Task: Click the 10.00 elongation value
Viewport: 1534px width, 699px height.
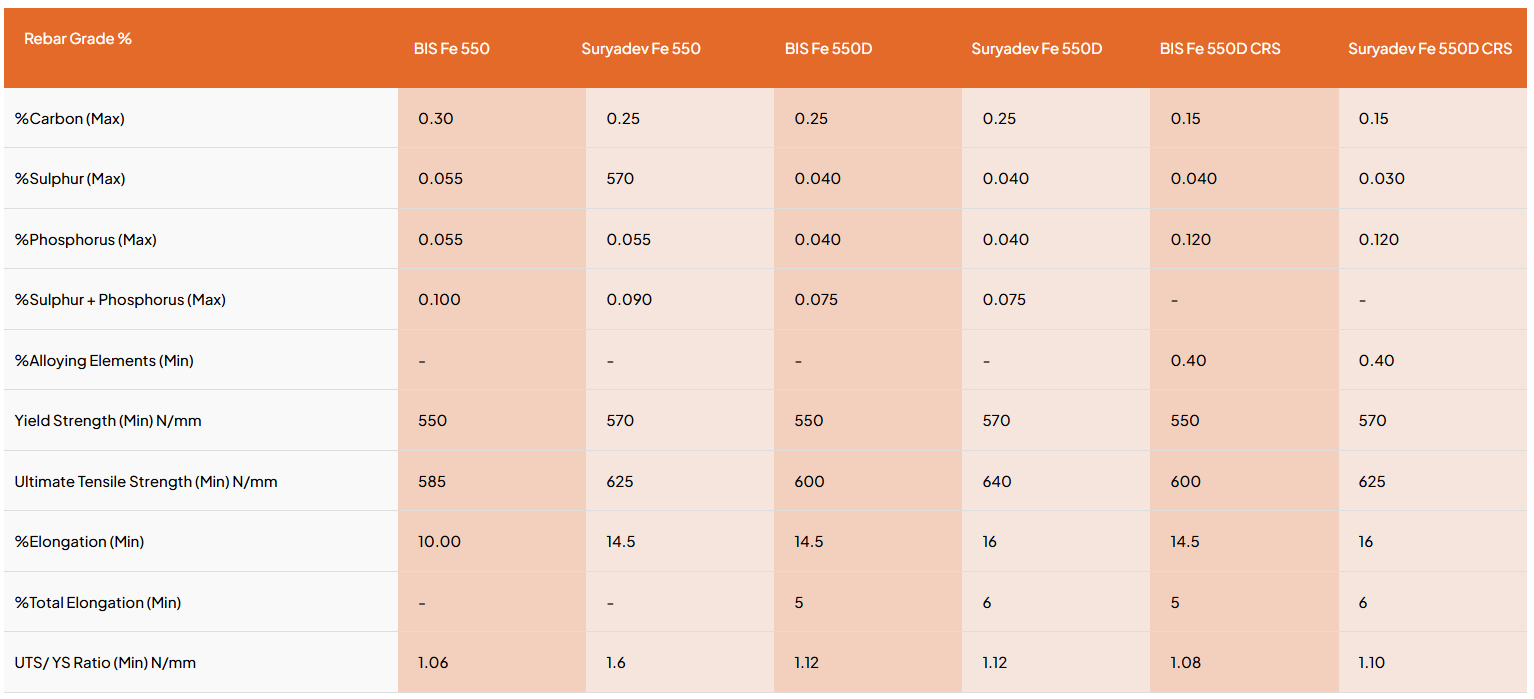Action: click(x=440, y=542)
